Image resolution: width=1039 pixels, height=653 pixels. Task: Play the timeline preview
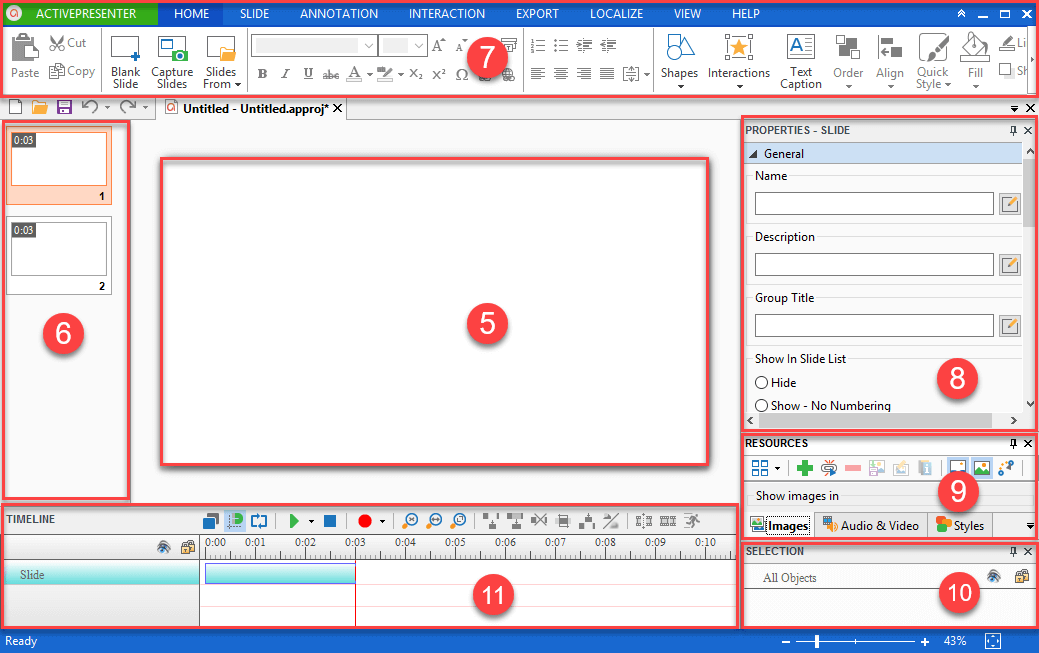(x=295, y=521)
